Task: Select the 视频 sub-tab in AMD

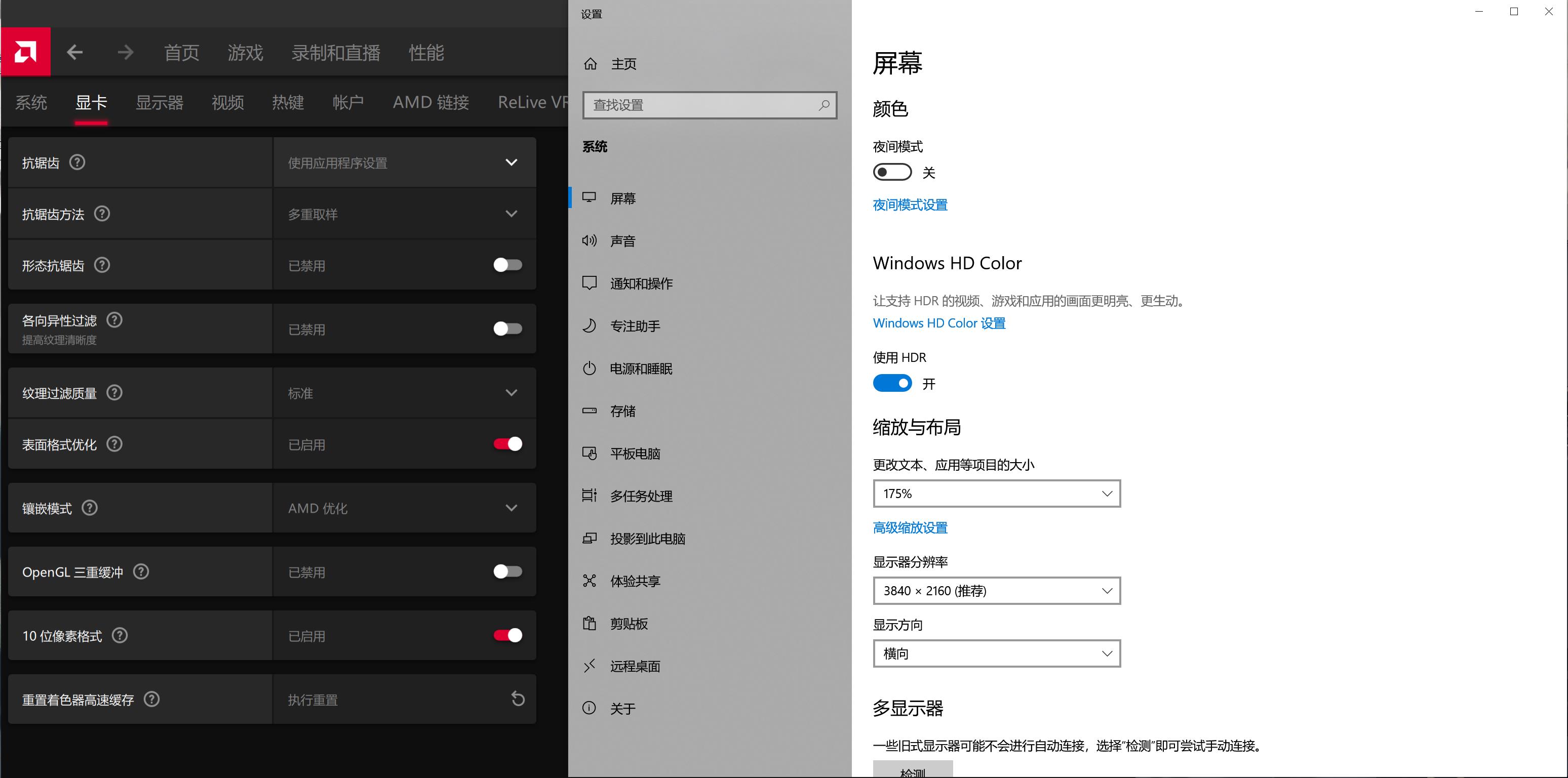Action: click(x=227, y=102)
